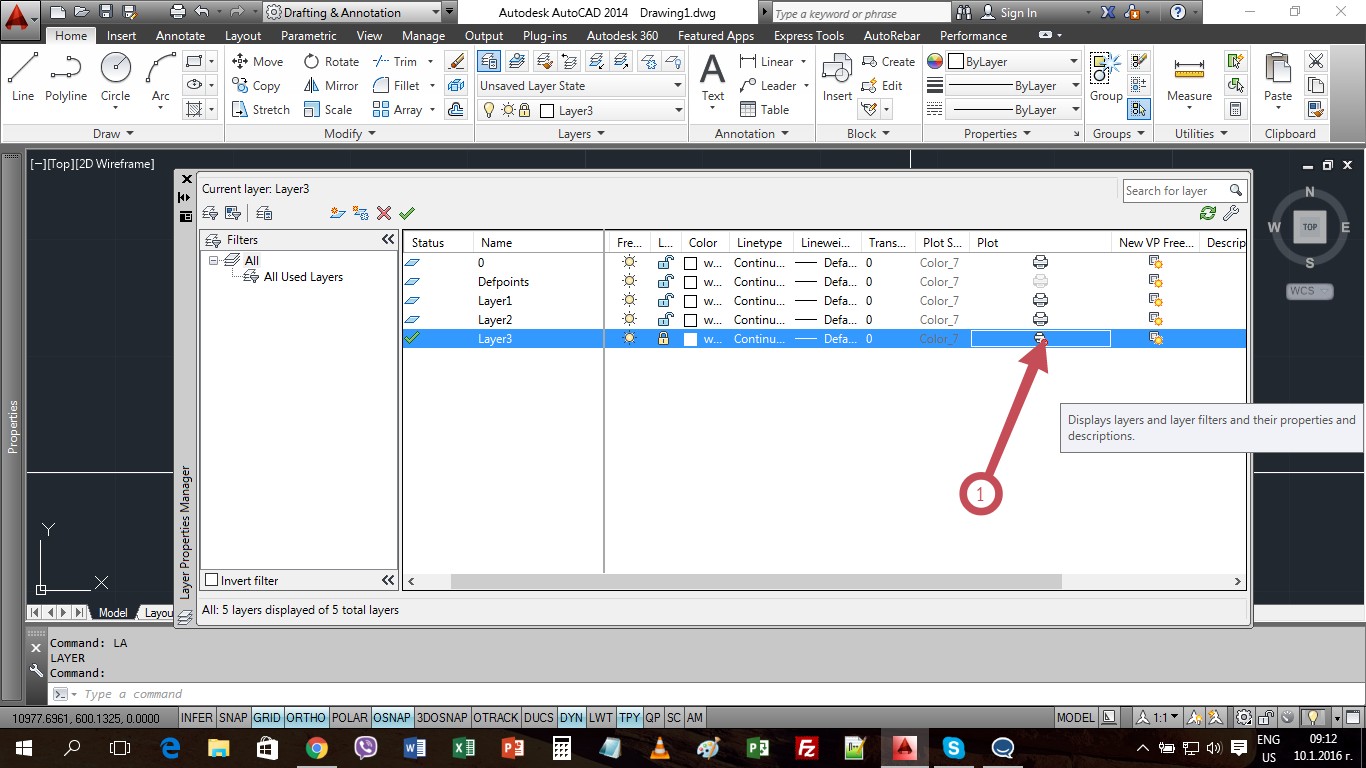Click the Scale tool
This screenshot has width=1366, height=768.
coord(328,109)
